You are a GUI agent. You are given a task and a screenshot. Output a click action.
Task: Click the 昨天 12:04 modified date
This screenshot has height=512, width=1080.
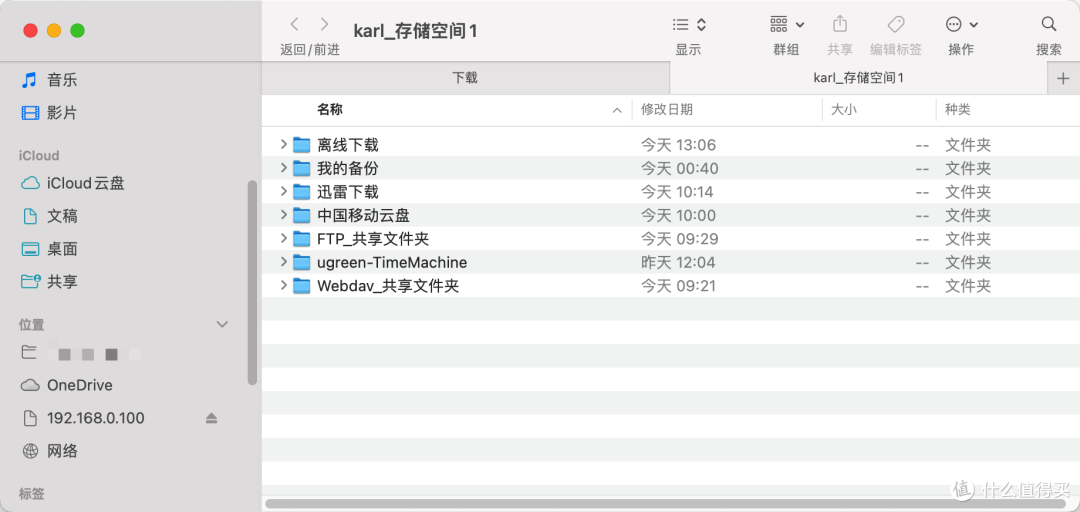click(678, 263)
